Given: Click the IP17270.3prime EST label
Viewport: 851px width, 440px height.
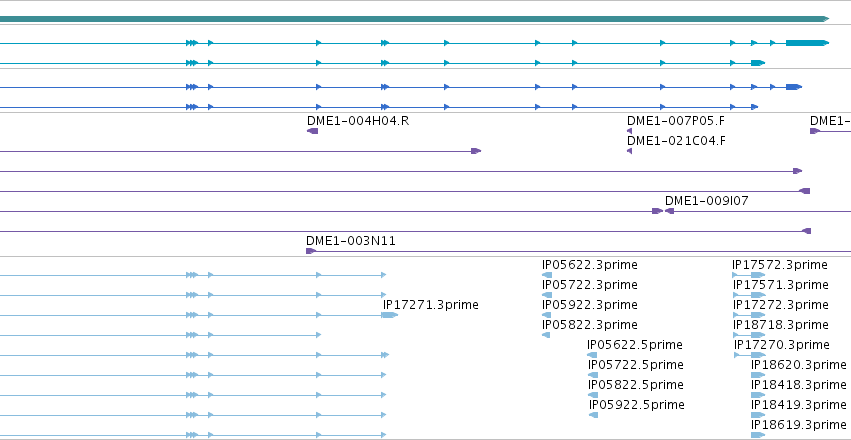Looking at the screenshot, I should point(782,345).
